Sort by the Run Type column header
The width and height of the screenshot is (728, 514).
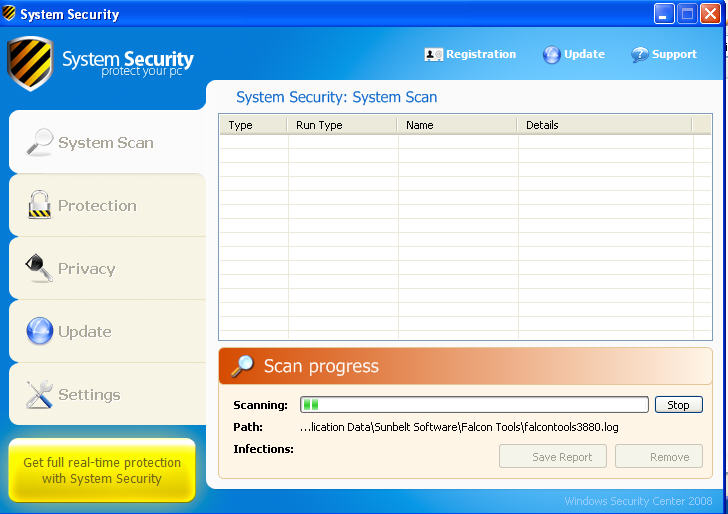[342, 125]
